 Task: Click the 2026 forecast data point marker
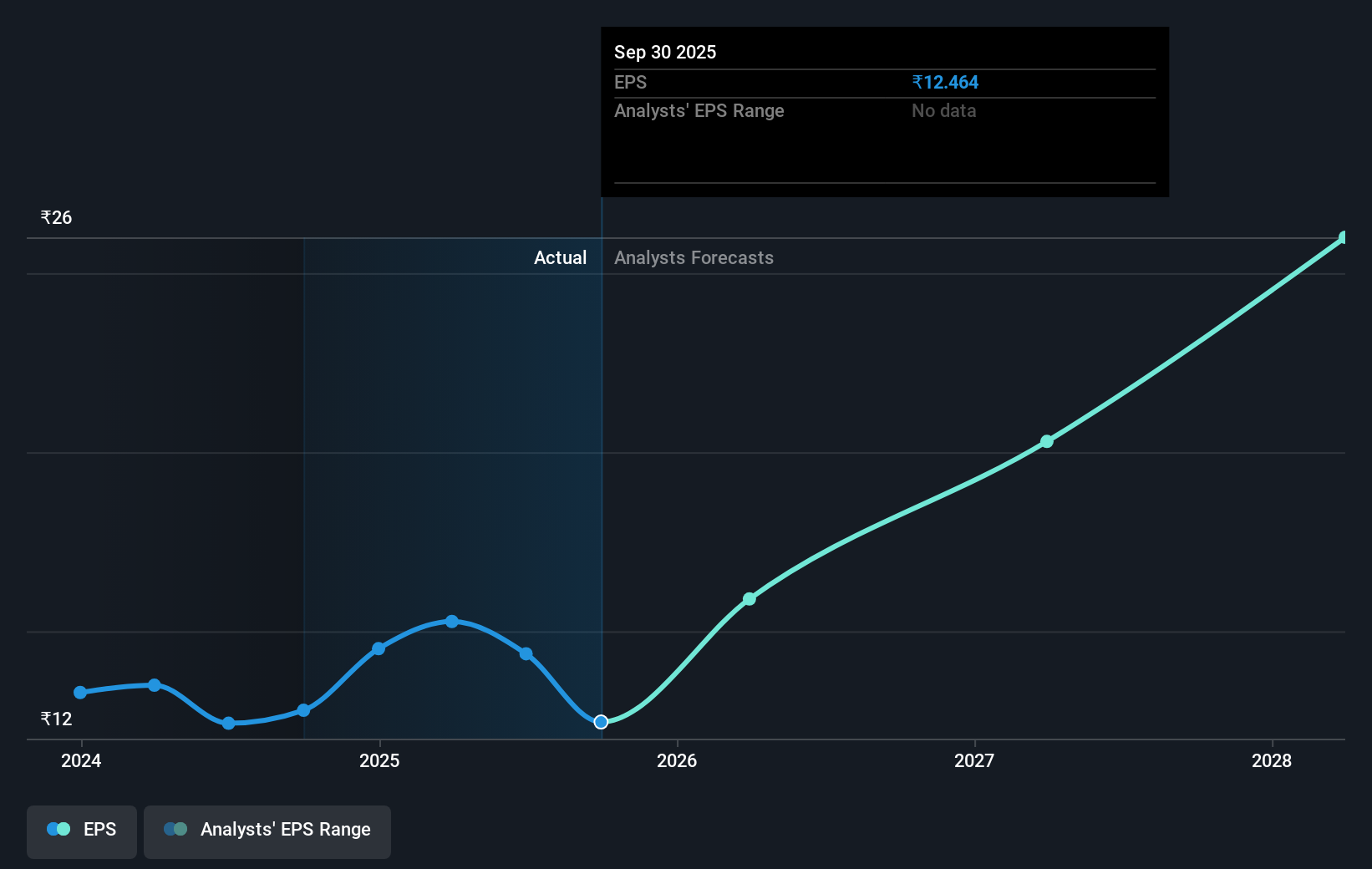click(750, 598)
